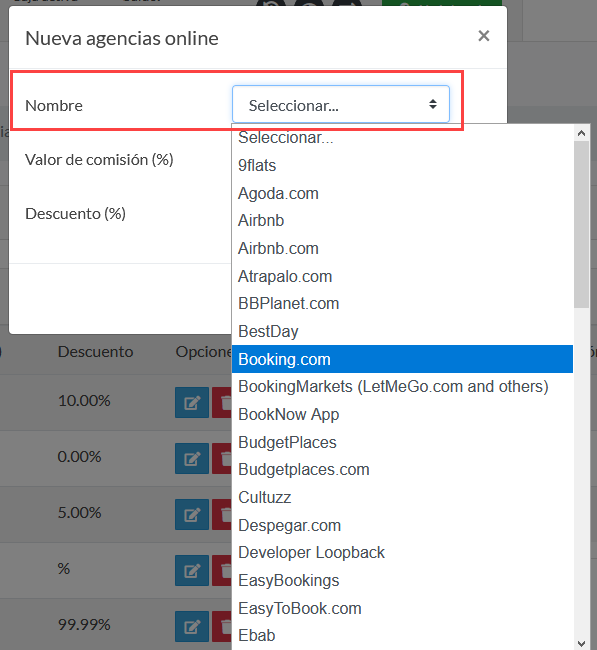Edit the row with 99.99% discount
597x650 pixels.
[x=192, y=626]
